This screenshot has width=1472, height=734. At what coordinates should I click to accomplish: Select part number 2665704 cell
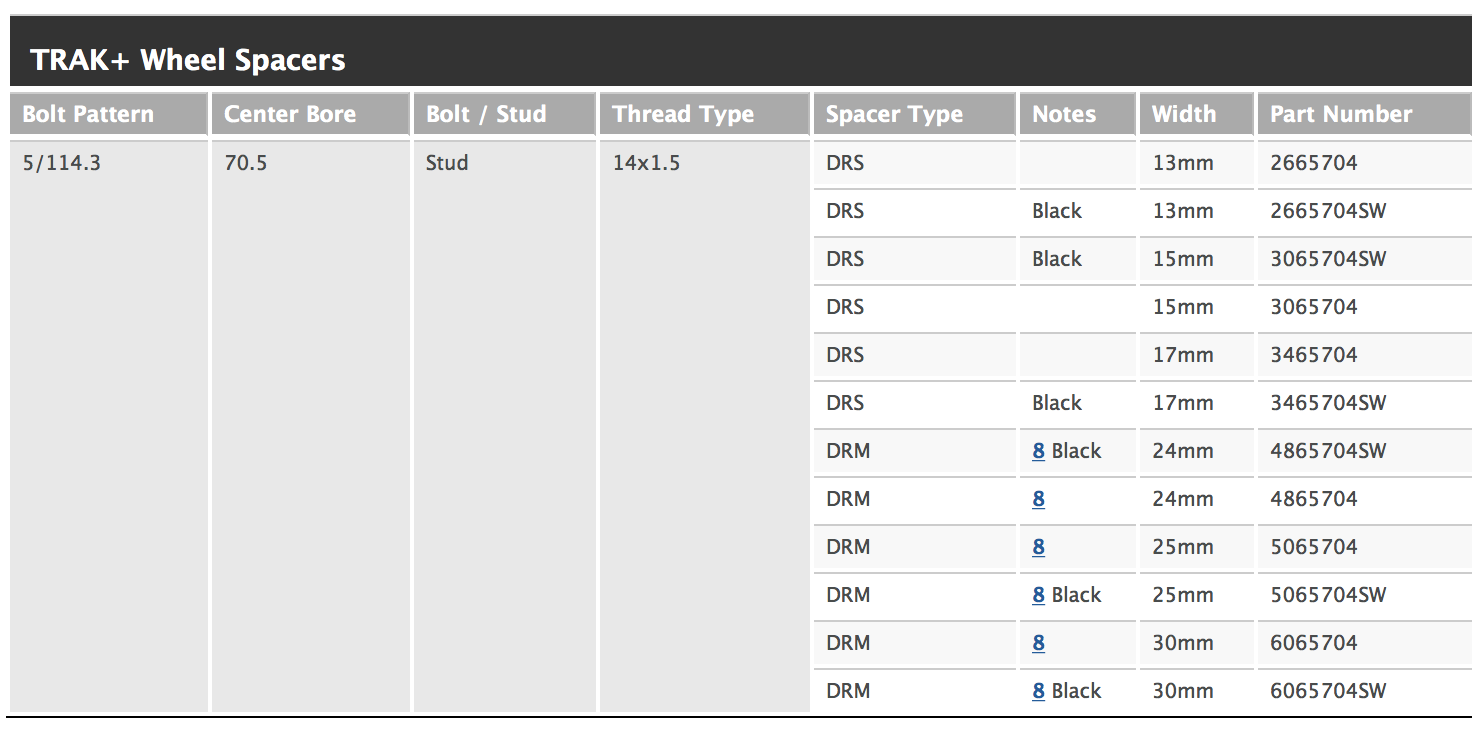coord(1314,163)
